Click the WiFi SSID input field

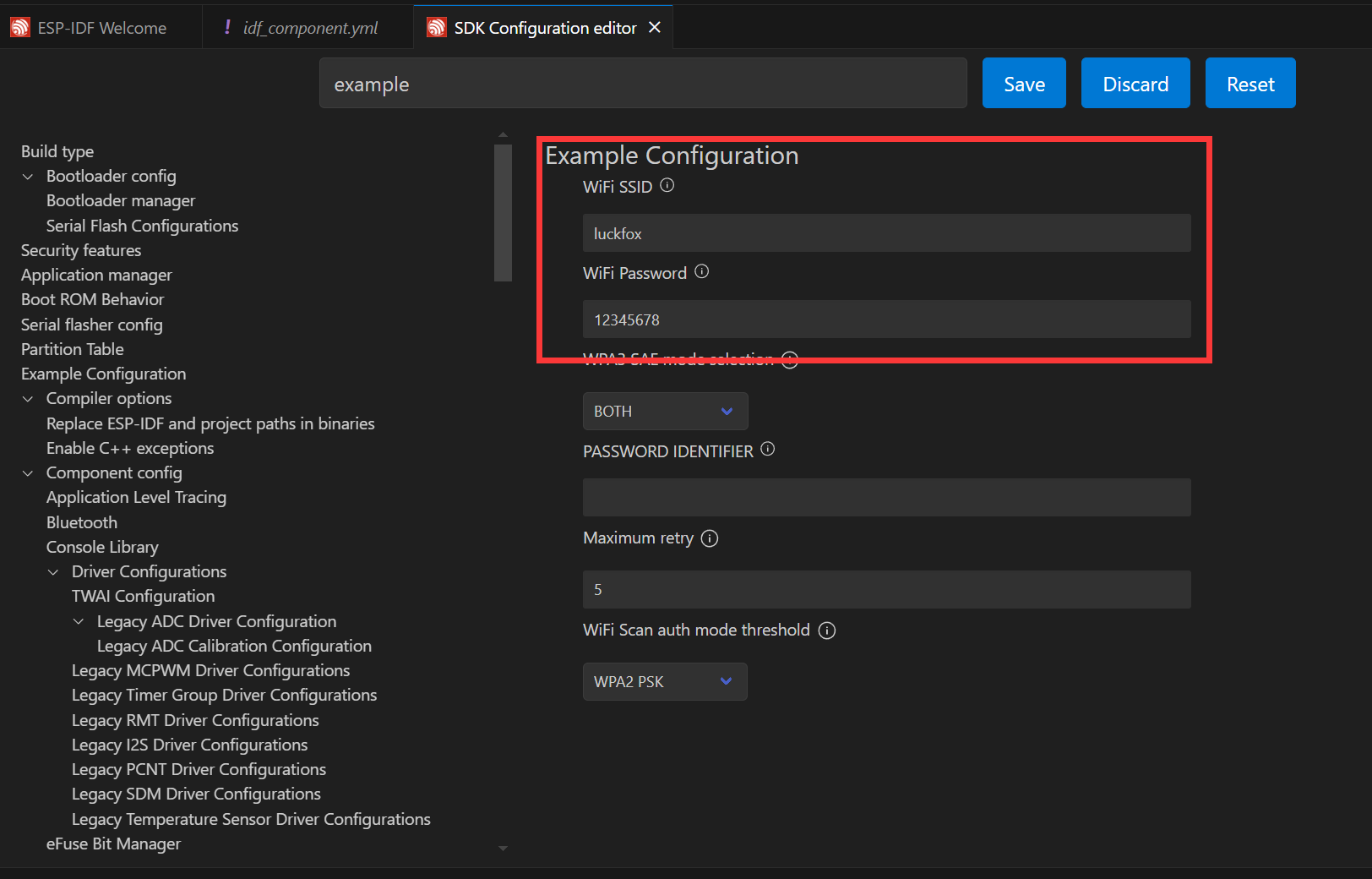point(886,233)
